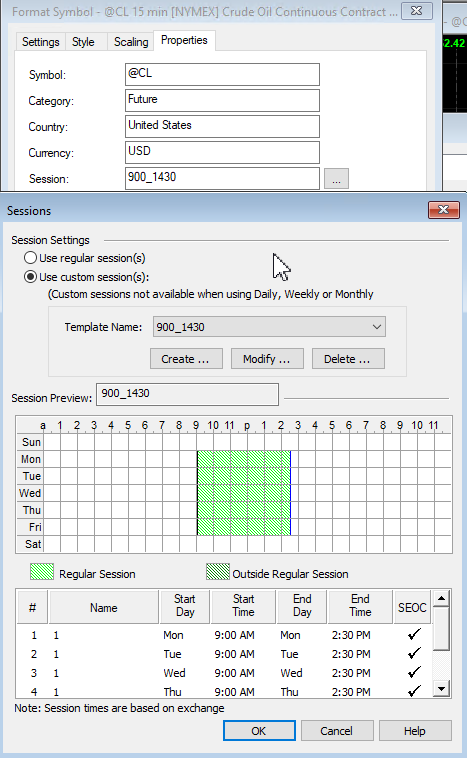Viewport: 467px width, 758px height.
Task: Switch to the Style tab
Action: click(x=83, y=42)
